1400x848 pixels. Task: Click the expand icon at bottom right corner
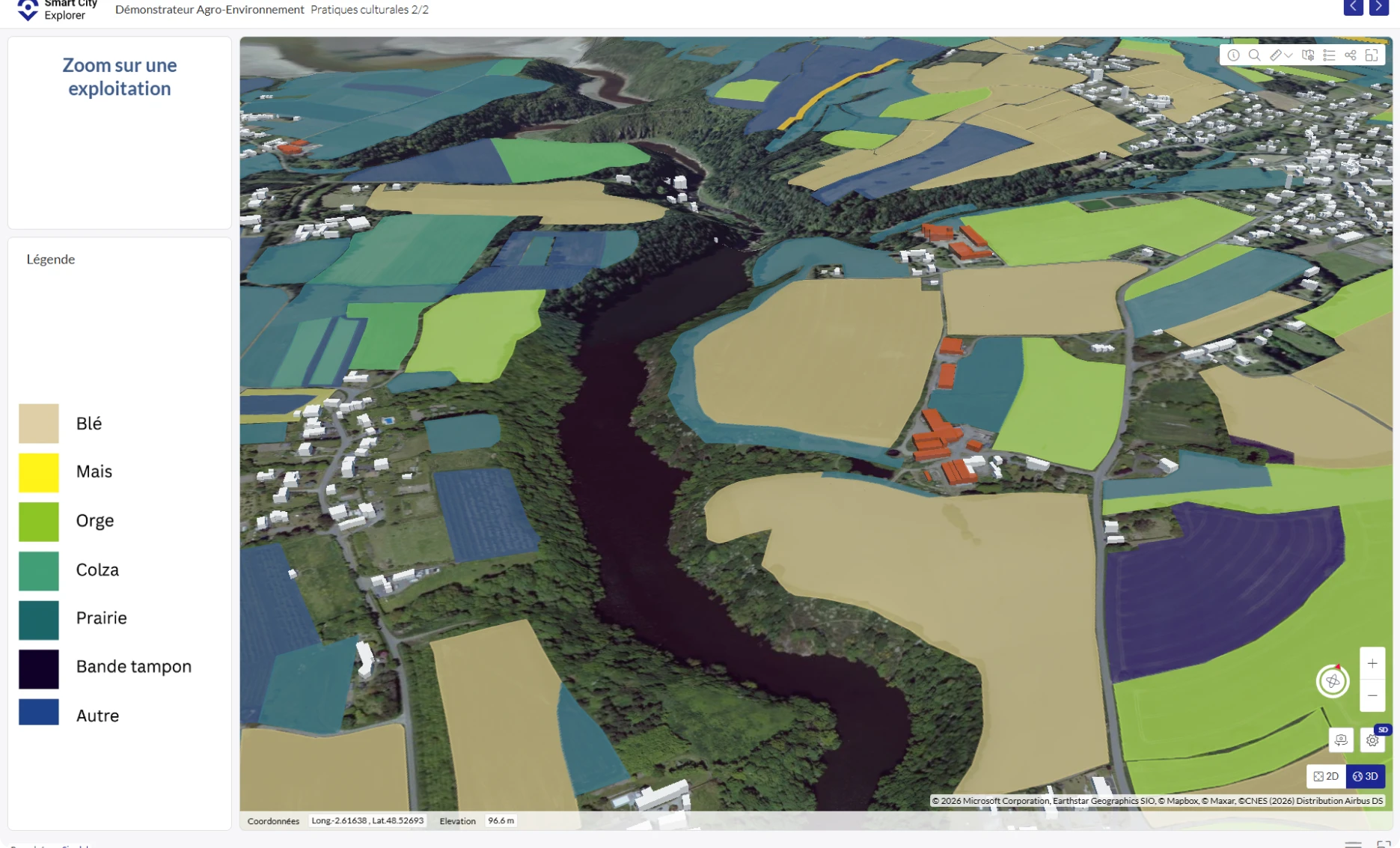1384,844
